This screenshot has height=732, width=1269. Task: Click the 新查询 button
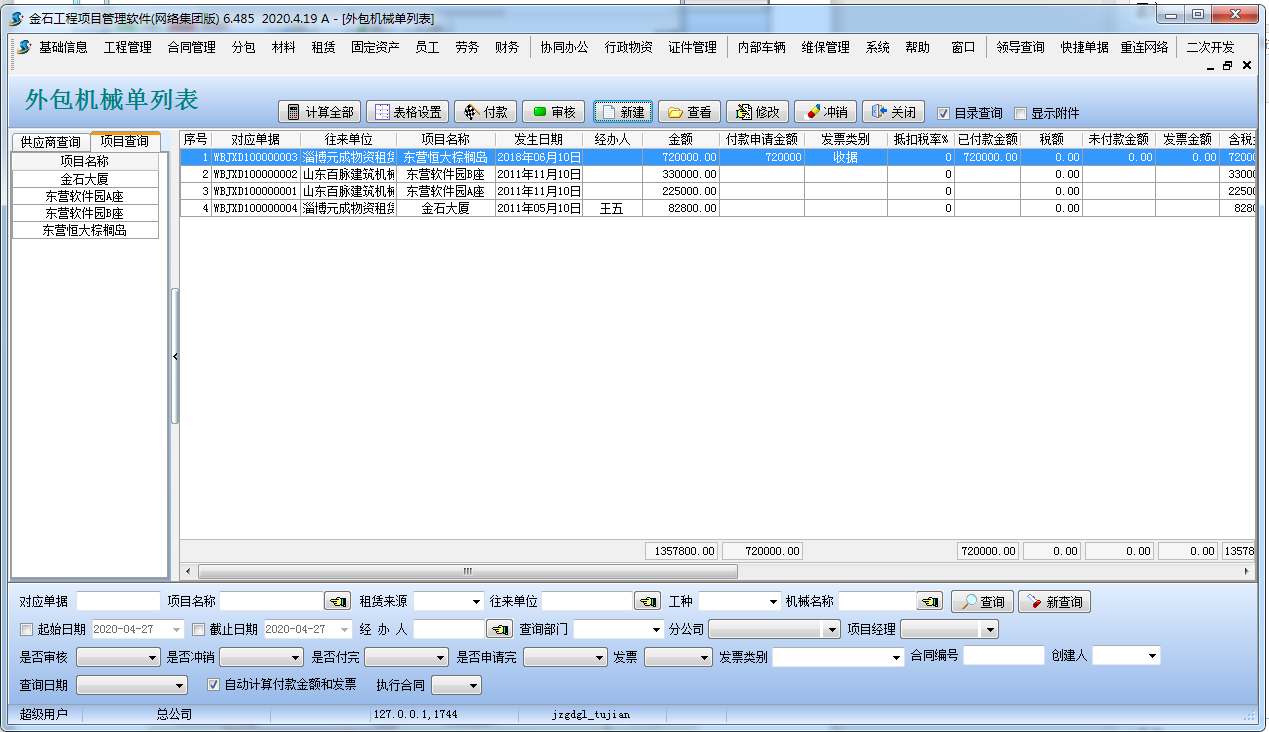[1054, 602]
